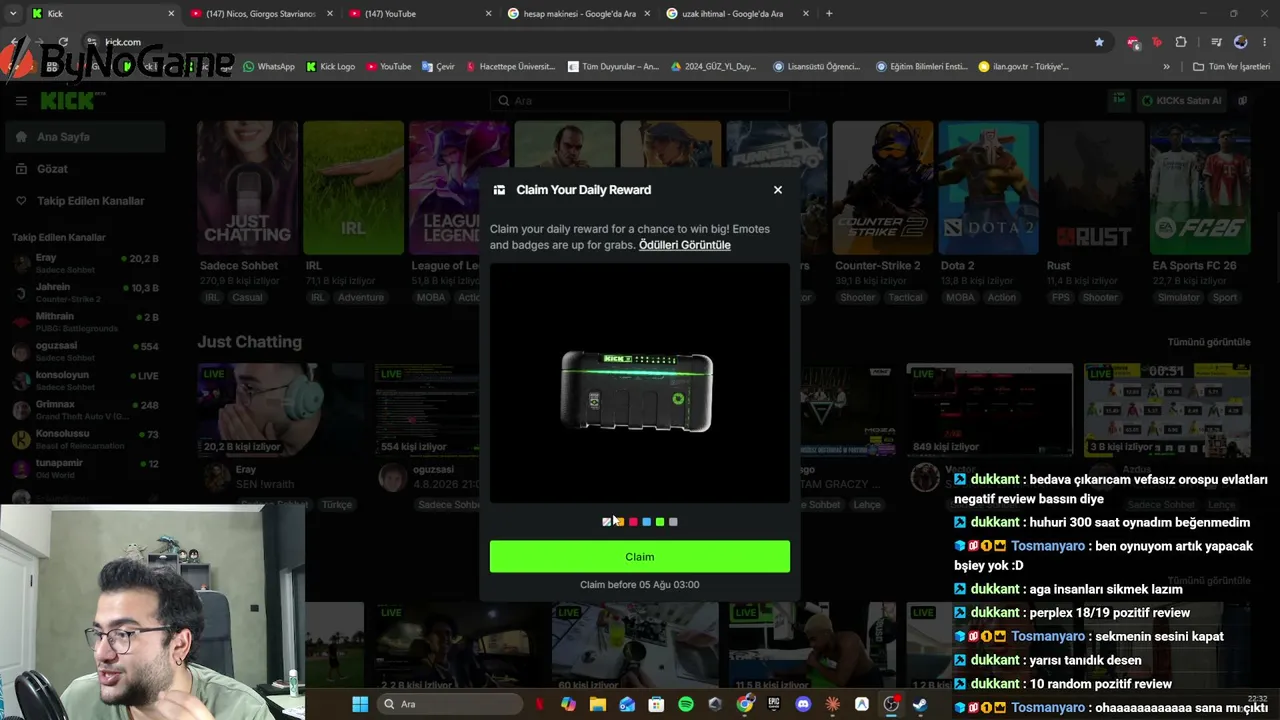Click the Kick reward box image

[637, 391]
